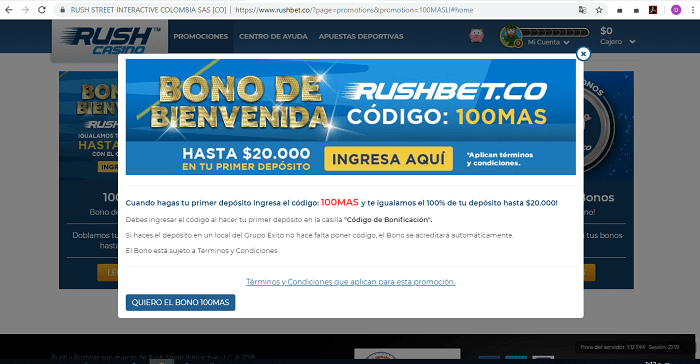Bookmark this page with the star icon
Screen dimensions: 700x364
(x=599, y=10)
